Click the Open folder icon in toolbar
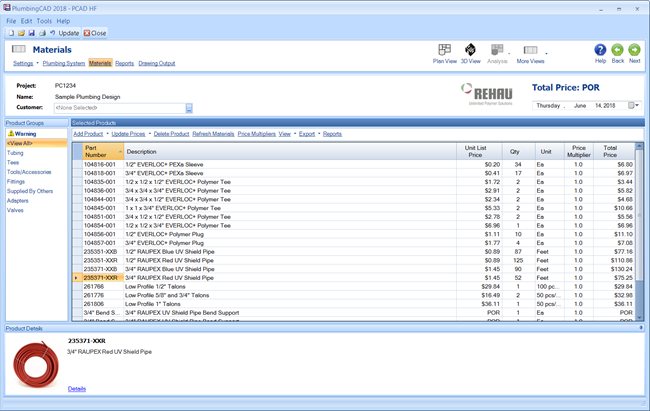Screen dimensions: 650x411 point(22,33)
